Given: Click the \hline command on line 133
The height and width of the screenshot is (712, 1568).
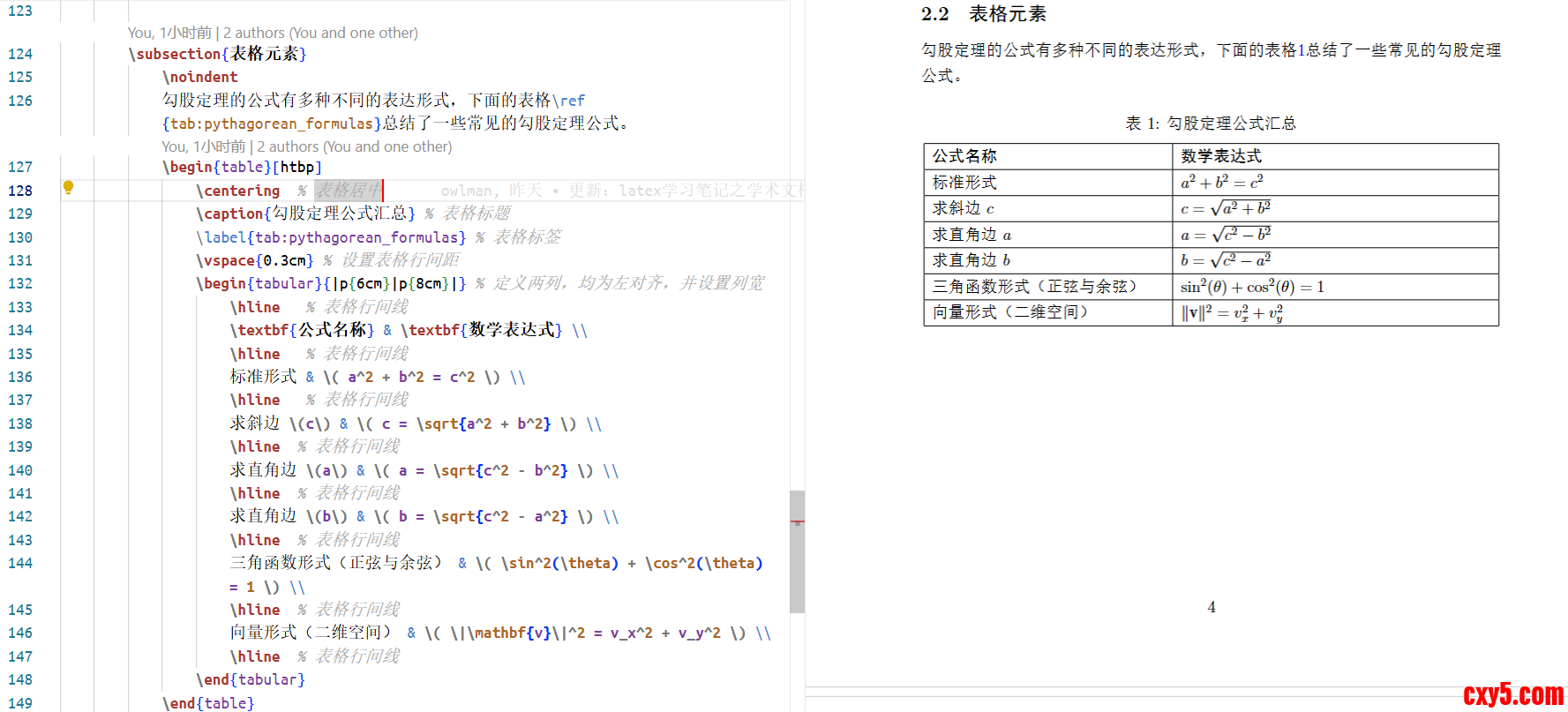Looking at the screenshot, I should (x=255, y=307).
